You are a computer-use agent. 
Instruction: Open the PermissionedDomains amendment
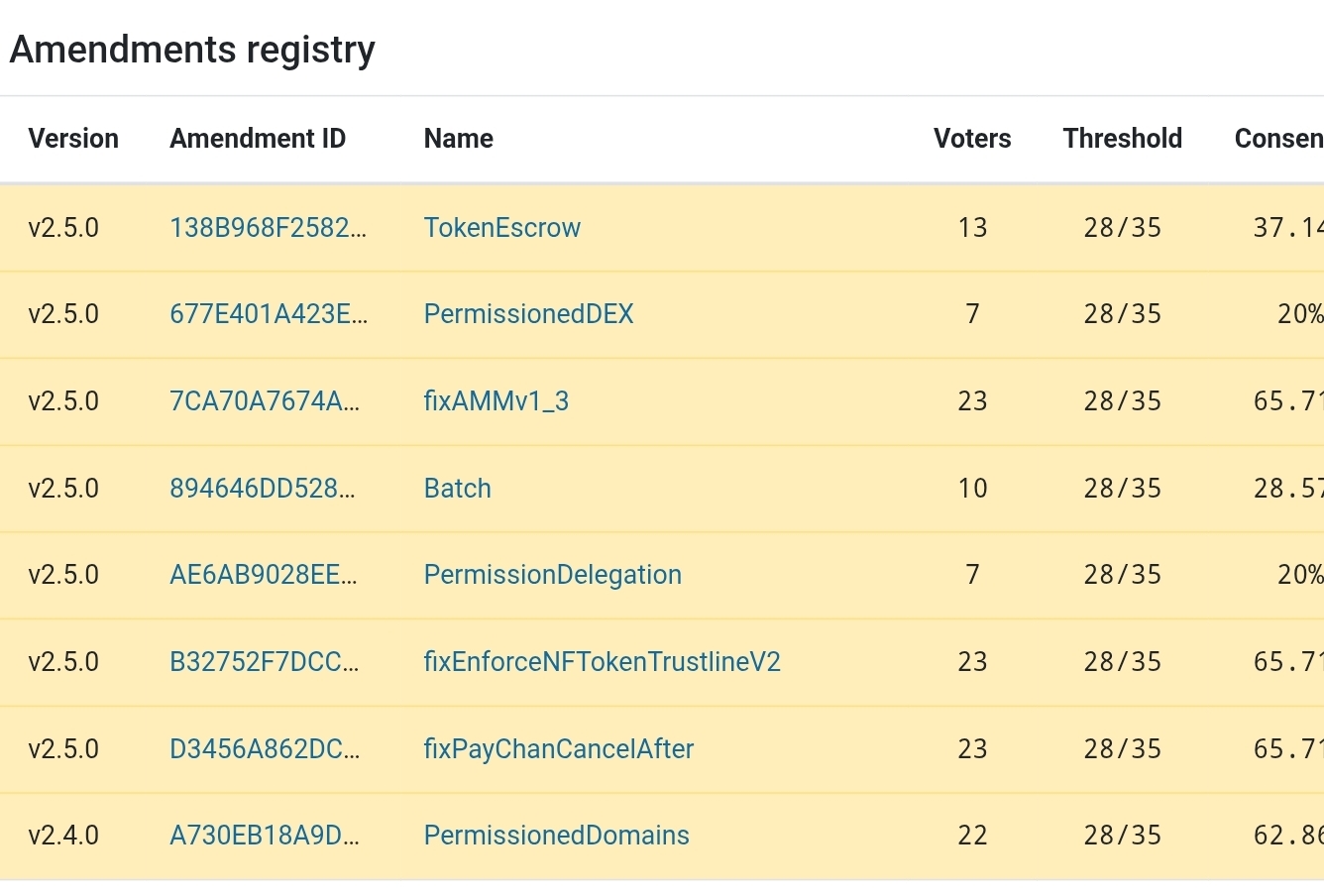557,836
